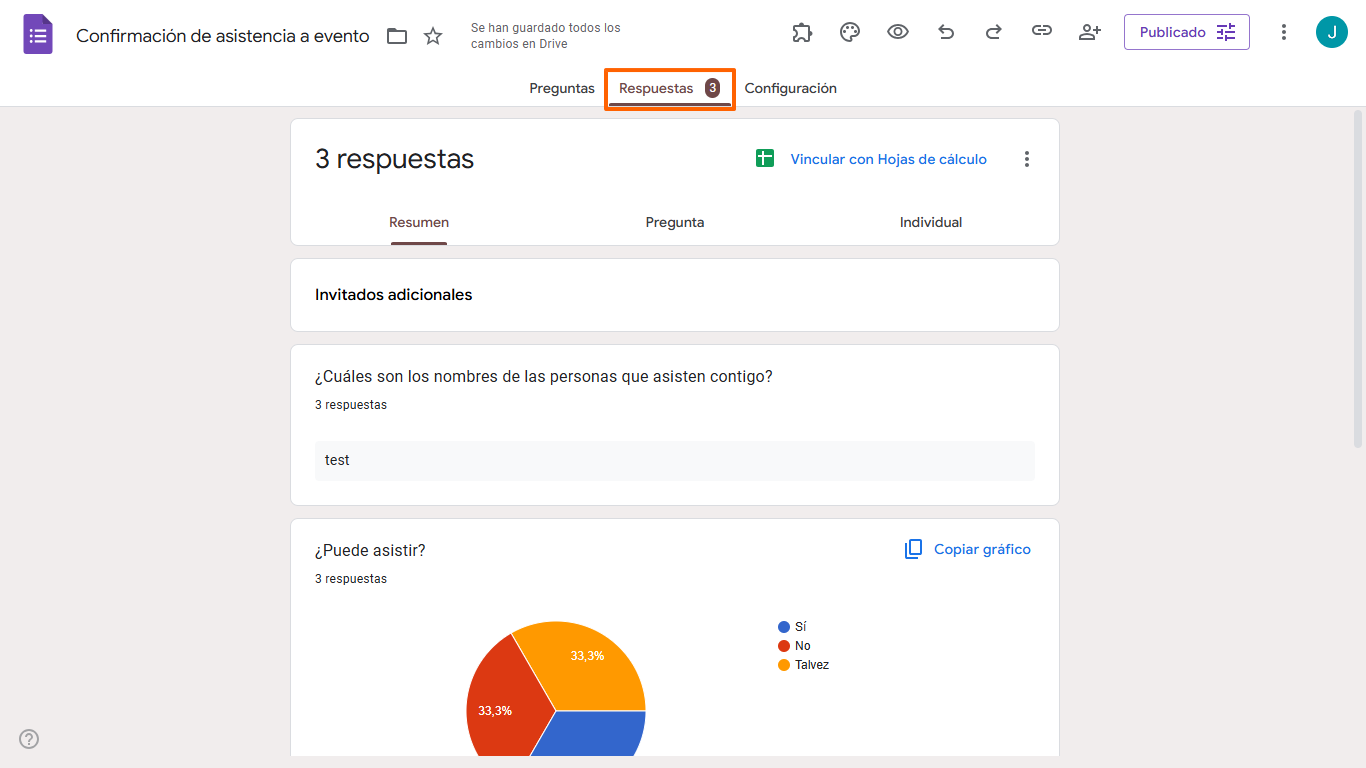Image resolution: width=1366 pixels, height=768 pixels.
Task: Open the top-right more options menu
Action: coord(1283,31)
